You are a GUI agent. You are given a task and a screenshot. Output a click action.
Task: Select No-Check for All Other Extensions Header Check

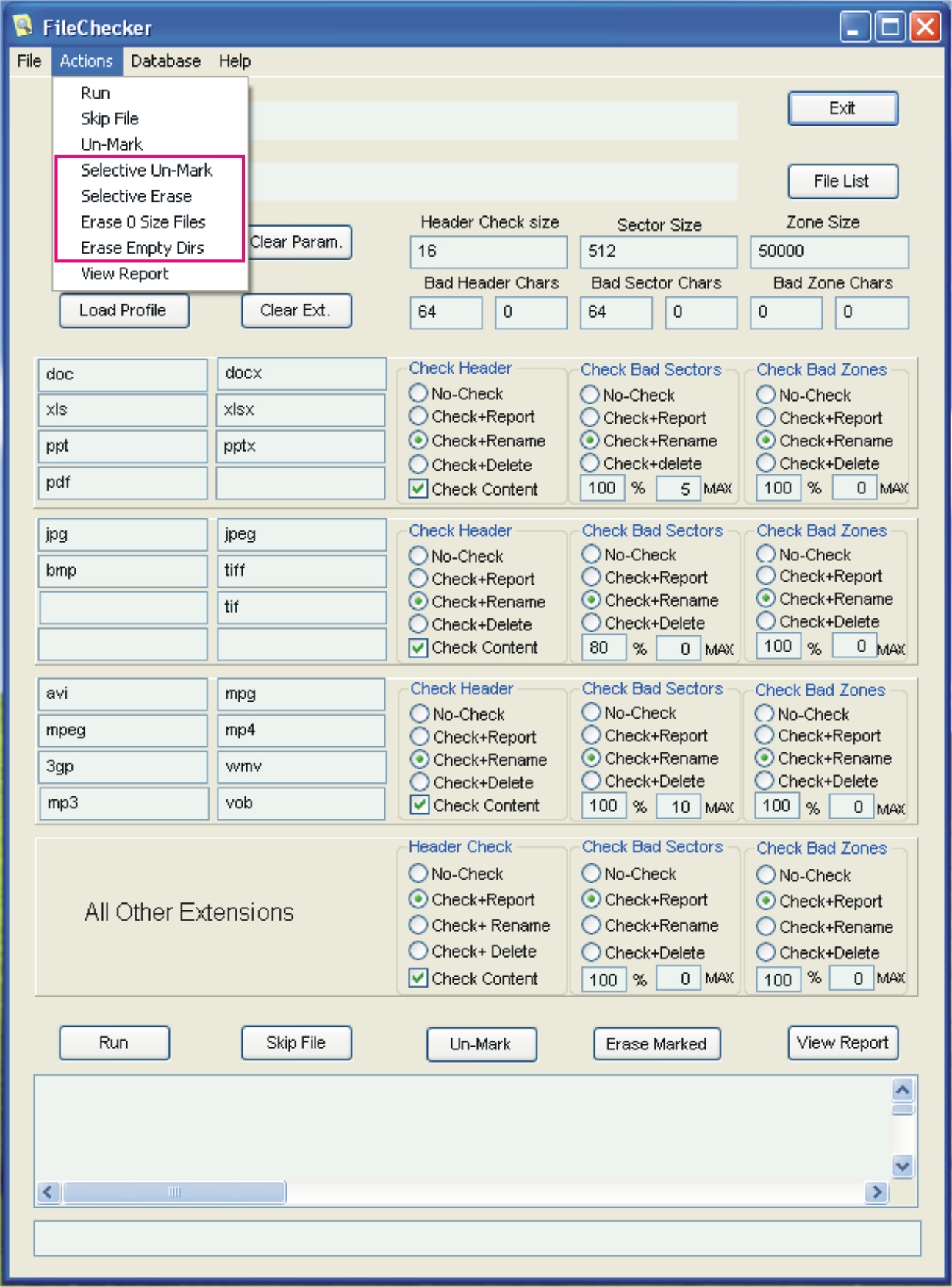(x=418, y=874)
